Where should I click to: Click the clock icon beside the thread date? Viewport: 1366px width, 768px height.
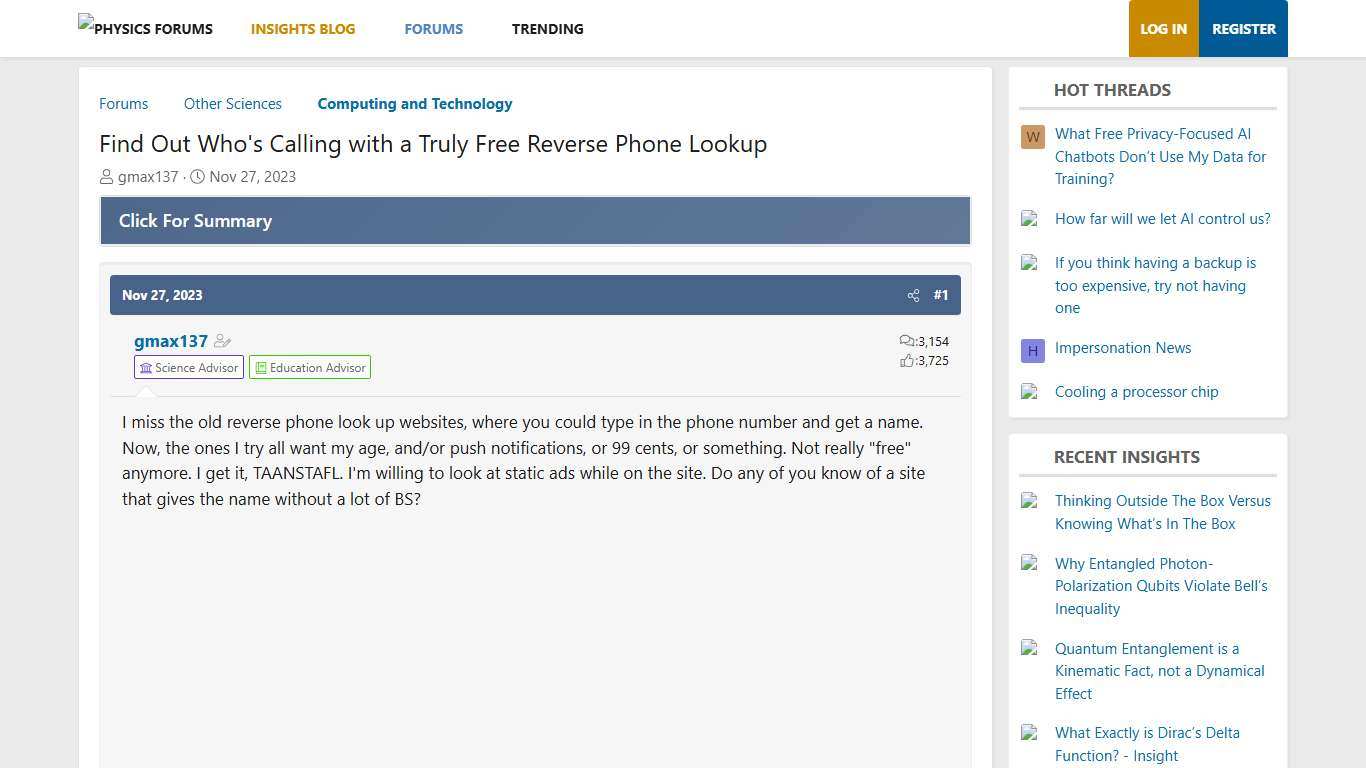coord(196,177)
